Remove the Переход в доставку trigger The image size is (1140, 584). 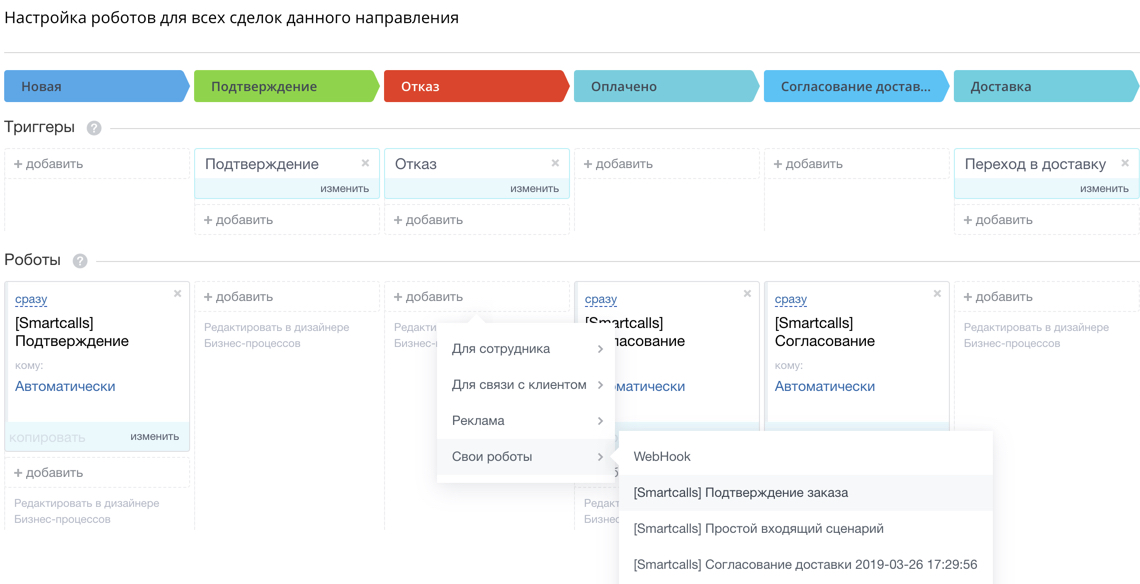point(1125,163)
